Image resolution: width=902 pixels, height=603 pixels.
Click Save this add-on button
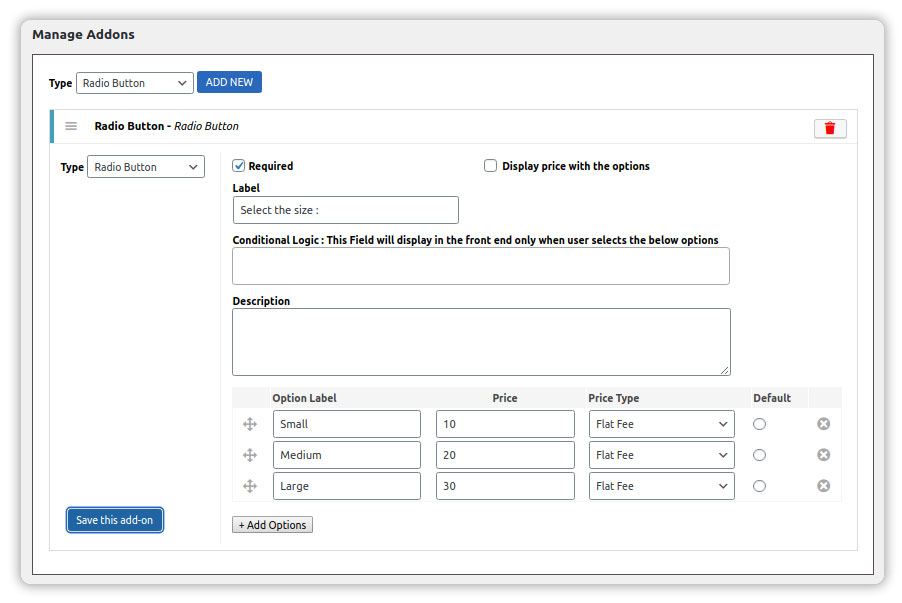tap(115, 520)
